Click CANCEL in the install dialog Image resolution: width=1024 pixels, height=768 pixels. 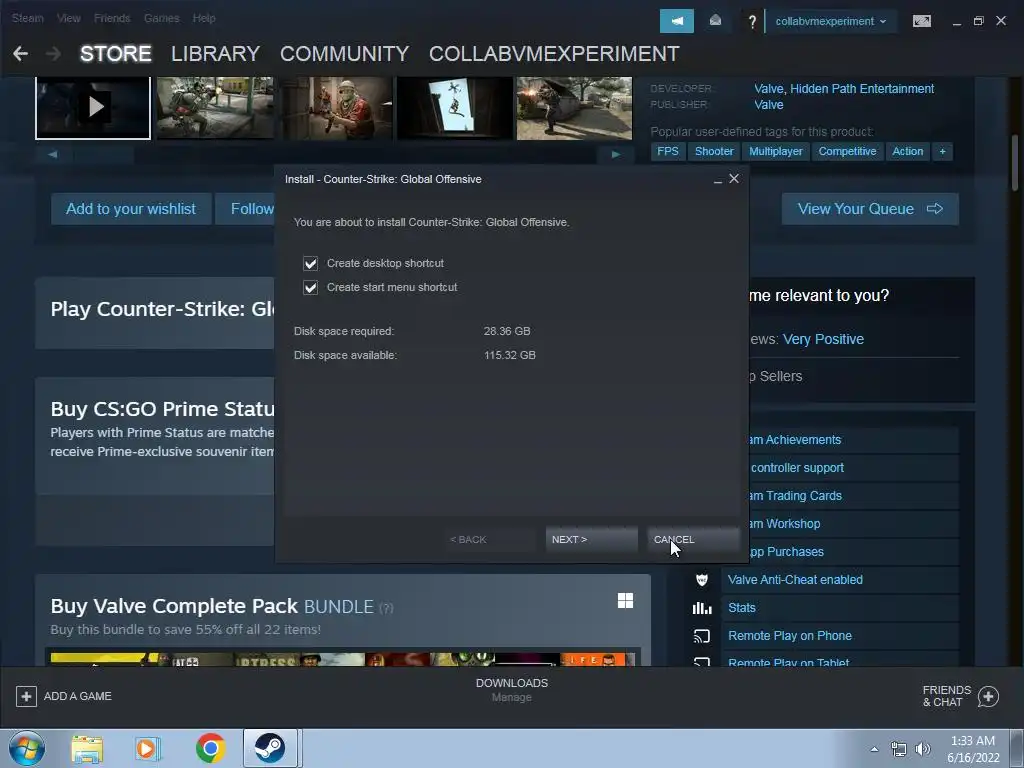pos(694,539)
